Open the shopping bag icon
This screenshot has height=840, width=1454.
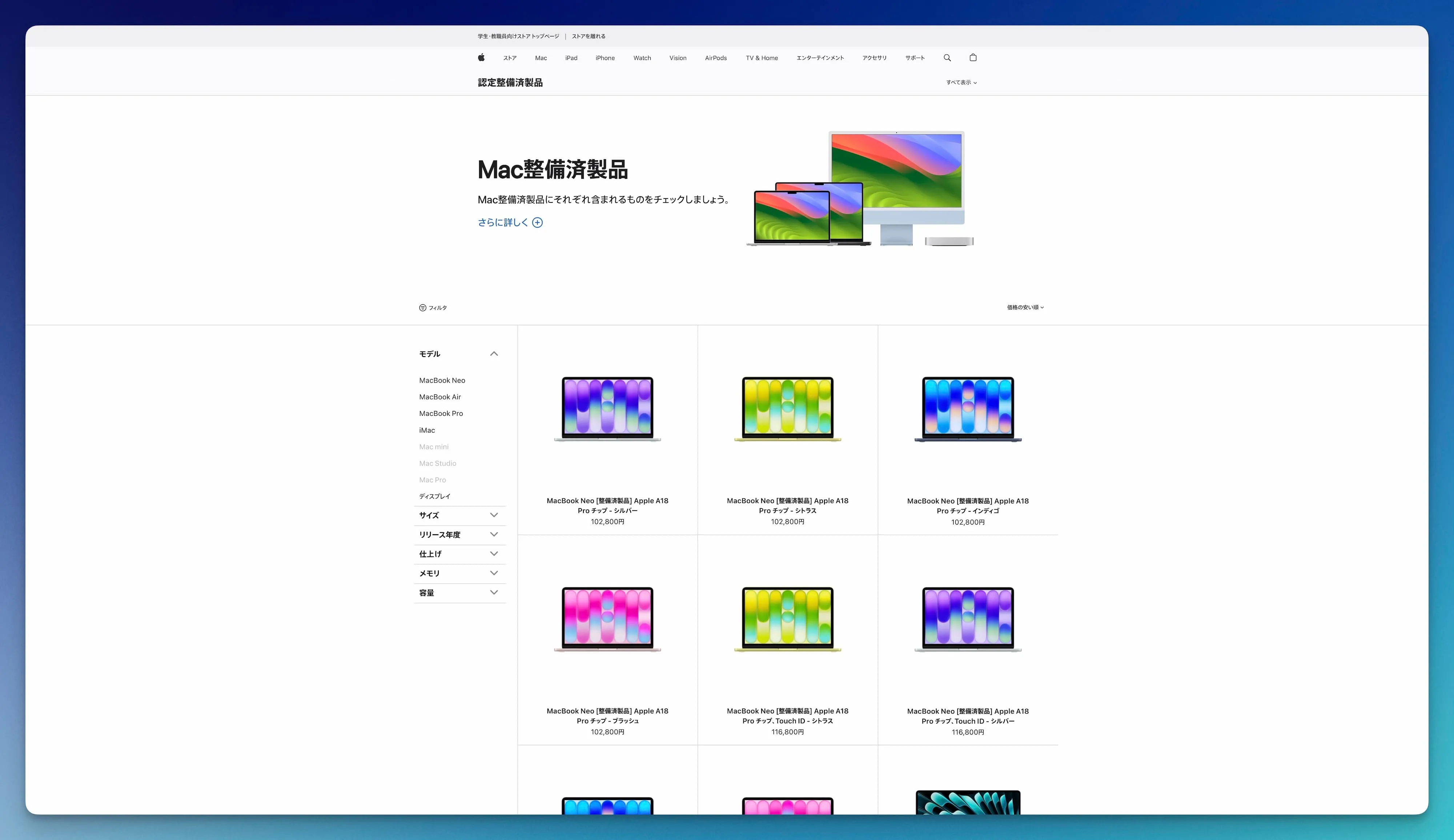tap(973, 58)
